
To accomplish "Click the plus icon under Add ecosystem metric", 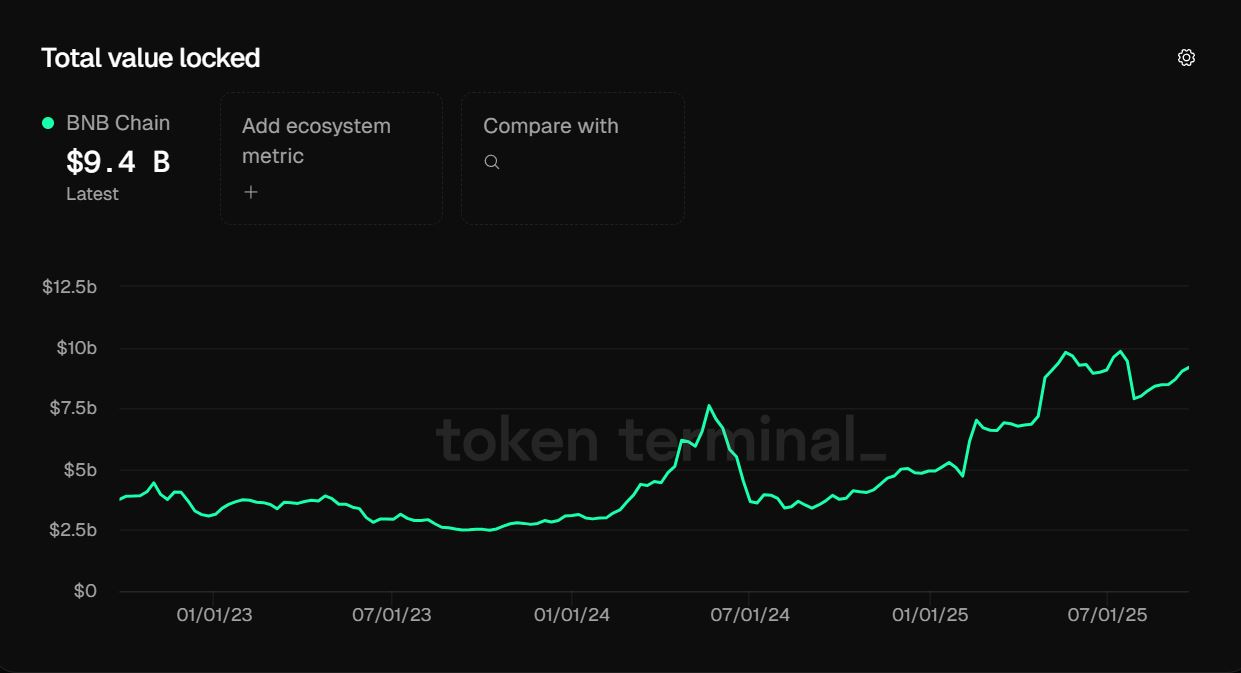I will click(251, 192).
